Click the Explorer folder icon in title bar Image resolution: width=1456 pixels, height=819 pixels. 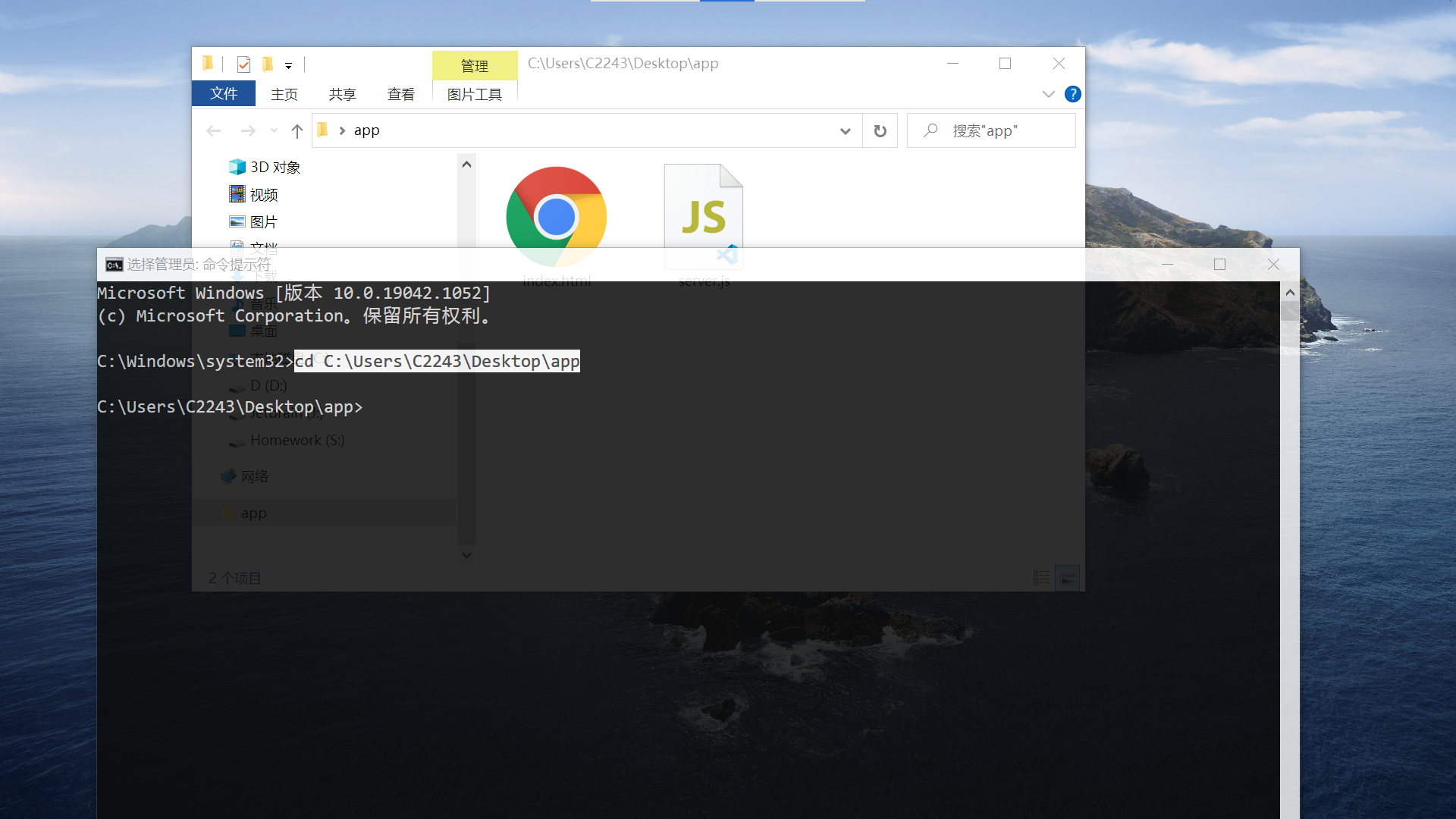(208, 64)
